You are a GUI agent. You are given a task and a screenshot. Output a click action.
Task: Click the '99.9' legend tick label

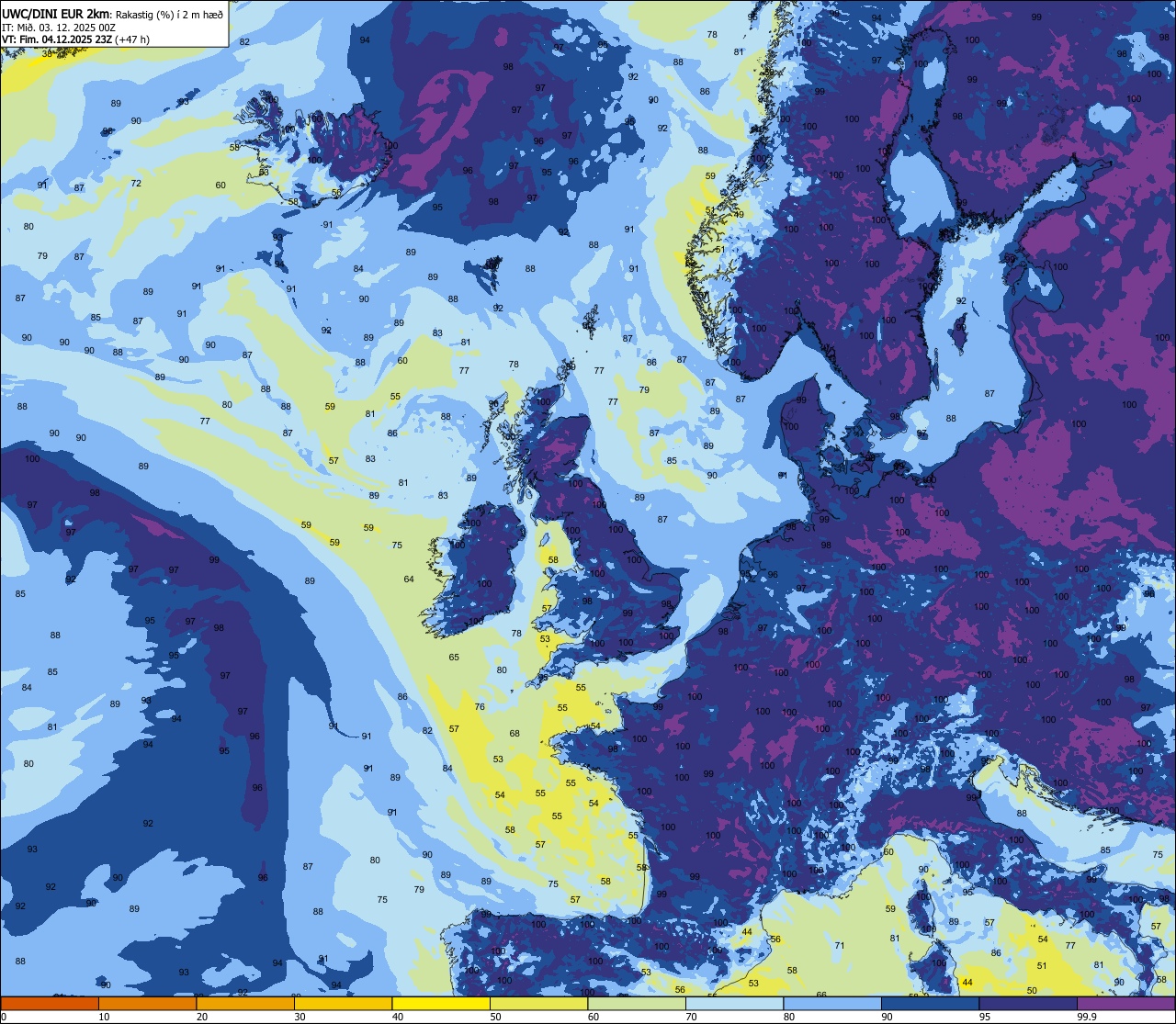click(x=1087, y=1017)
